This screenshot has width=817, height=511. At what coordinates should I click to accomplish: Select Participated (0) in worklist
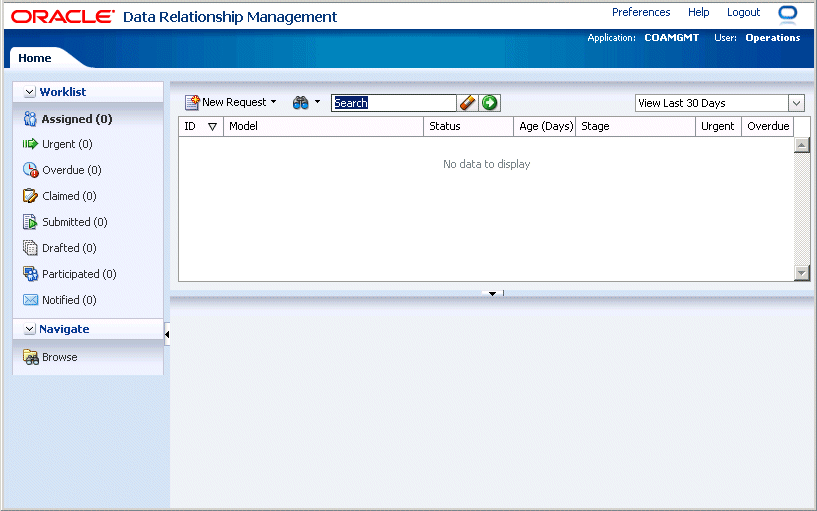pos(79,275)
